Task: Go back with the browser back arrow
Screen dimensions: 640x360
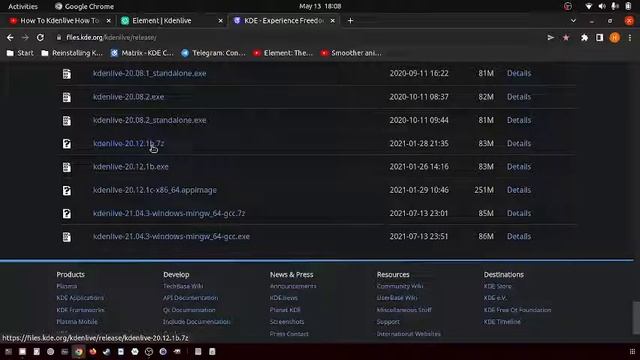Action: [x=10, y=38]
